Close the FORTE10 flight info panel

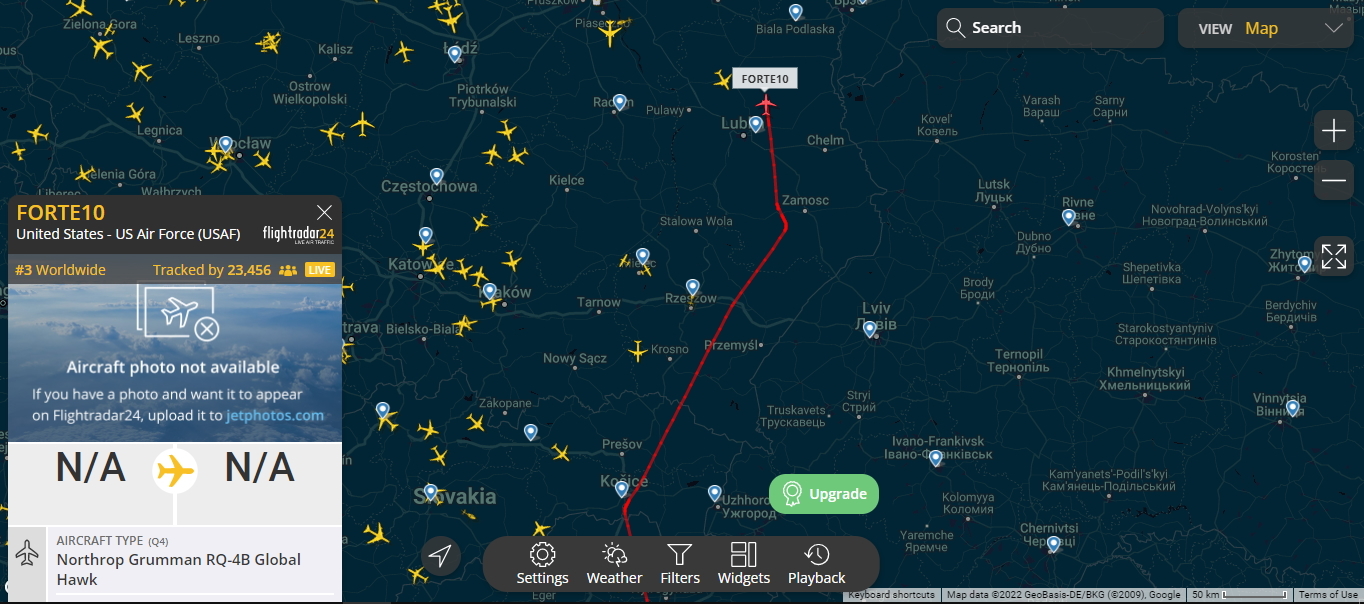[x=324, y=212]
